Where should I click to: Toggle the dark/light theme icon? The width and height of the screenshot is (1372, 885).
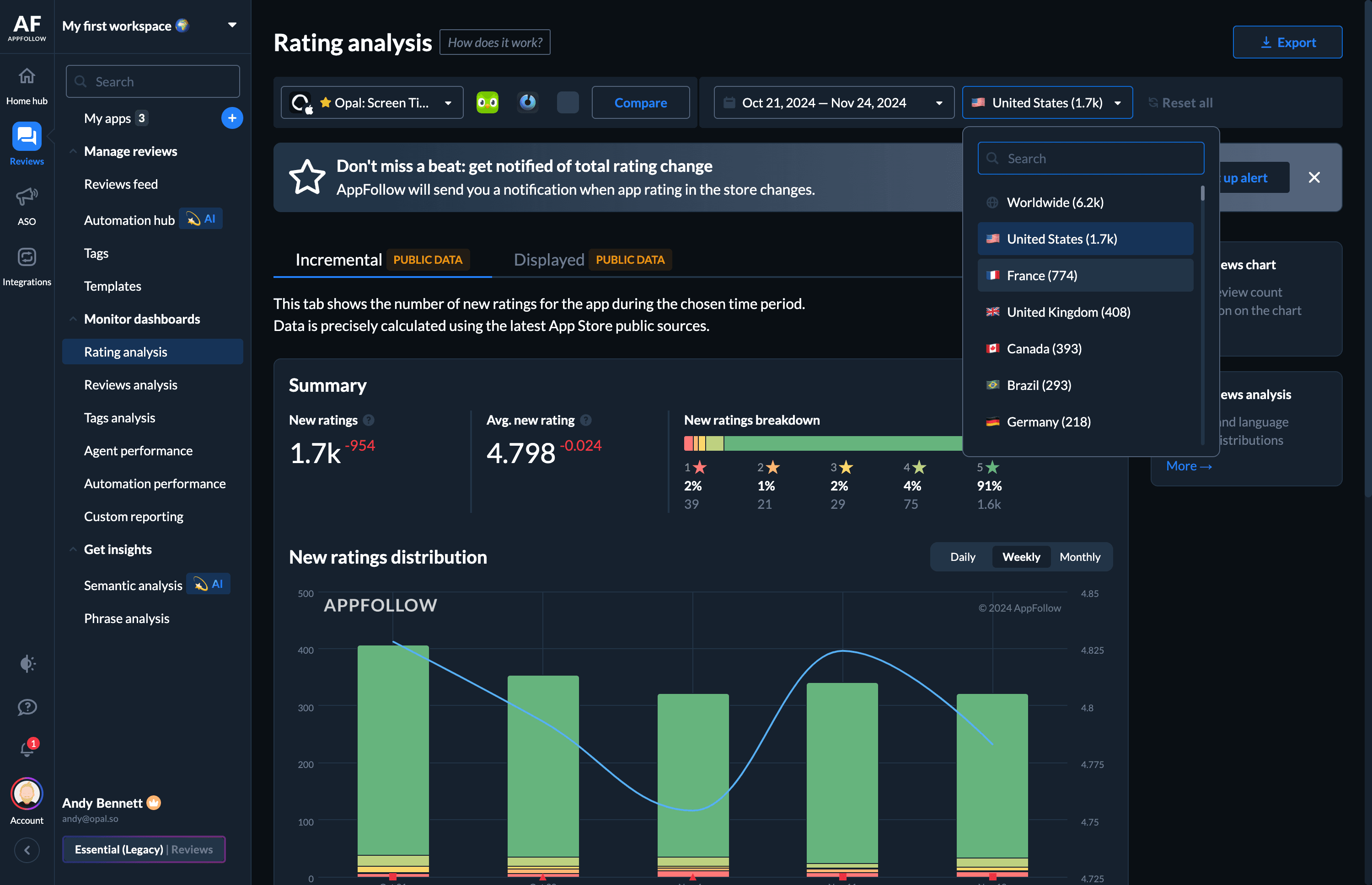27,664
